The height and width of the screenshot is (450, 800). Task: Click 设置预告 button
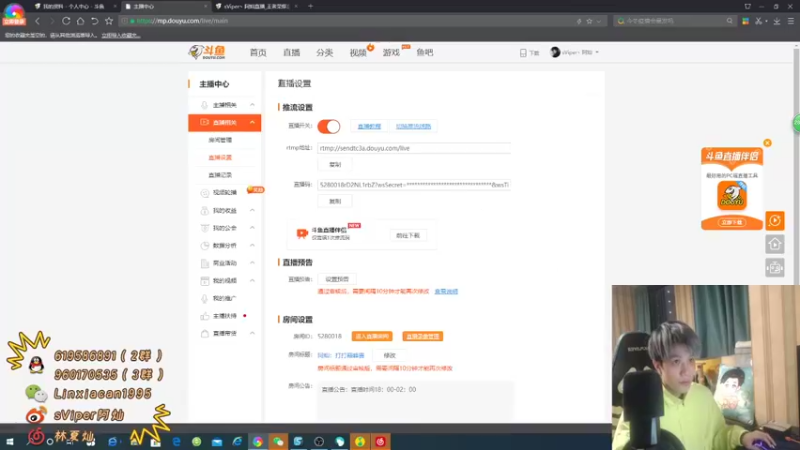(337, 279)
